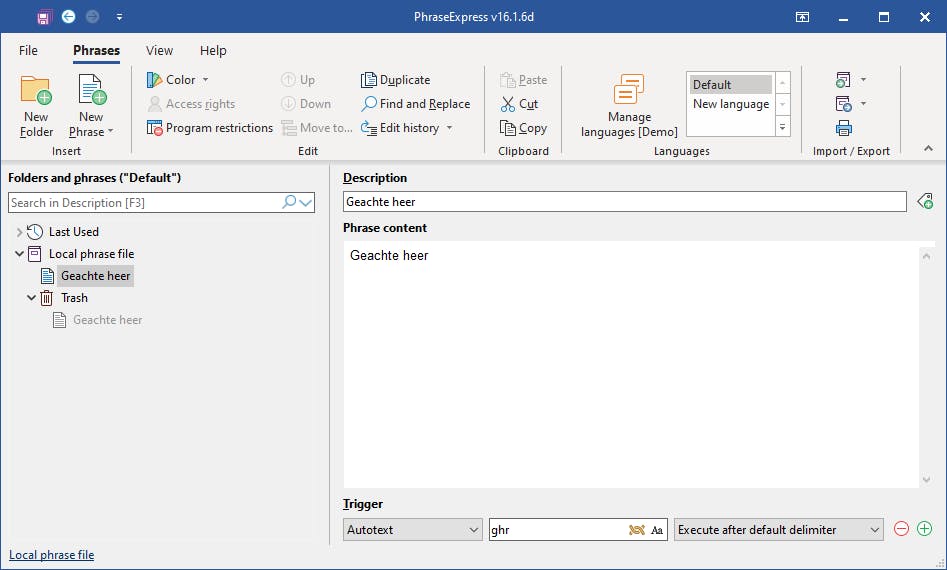Toggle case sensitivity Aa in trigger field
Image resolution: width=947 pixels, height=570 pixels.
click(x=657, y=530)
